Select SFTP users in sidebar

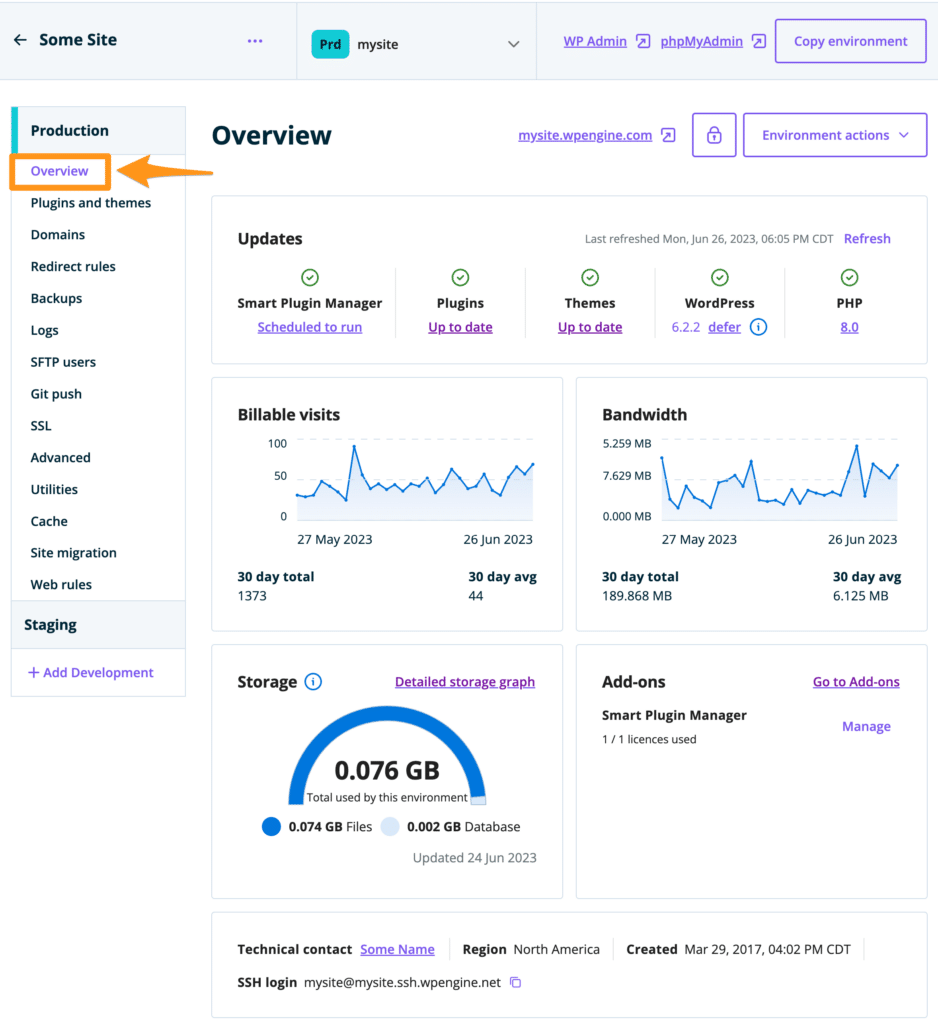coord(63,362)
